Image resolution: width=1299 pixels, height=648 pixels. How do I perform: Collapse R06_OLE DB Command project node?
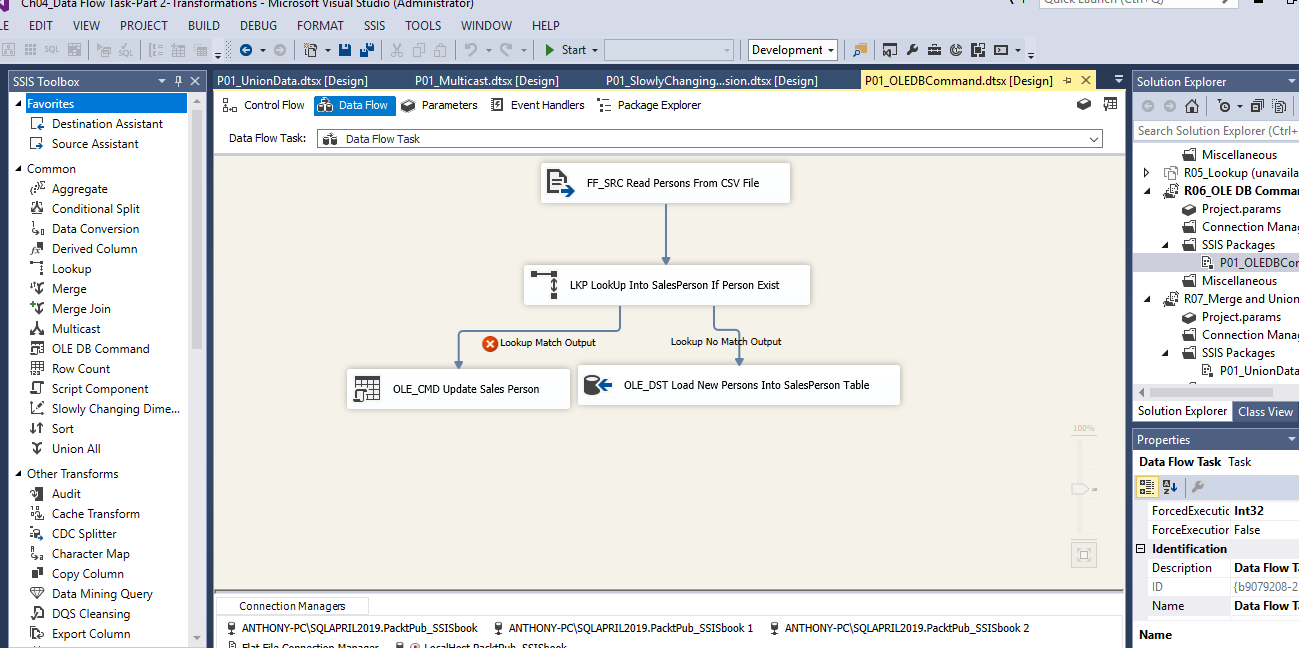click(1147, 191)
